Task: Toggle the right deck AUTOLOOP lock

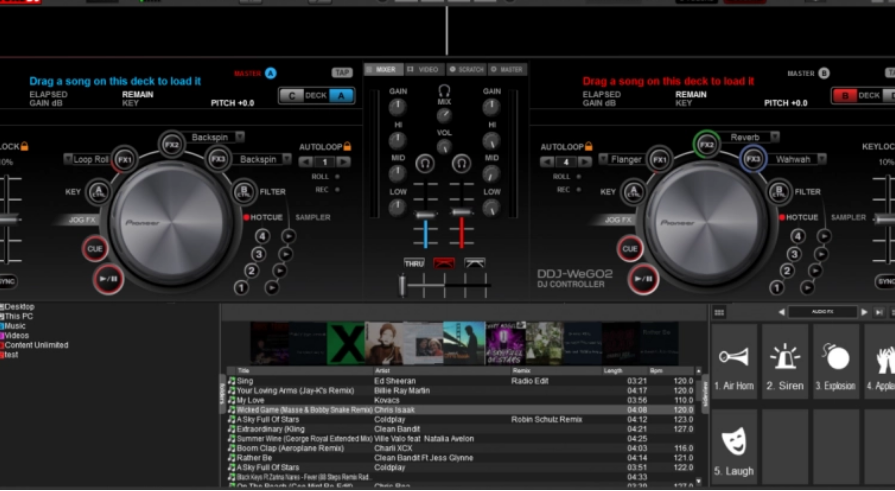Action: tap(588, 147)
